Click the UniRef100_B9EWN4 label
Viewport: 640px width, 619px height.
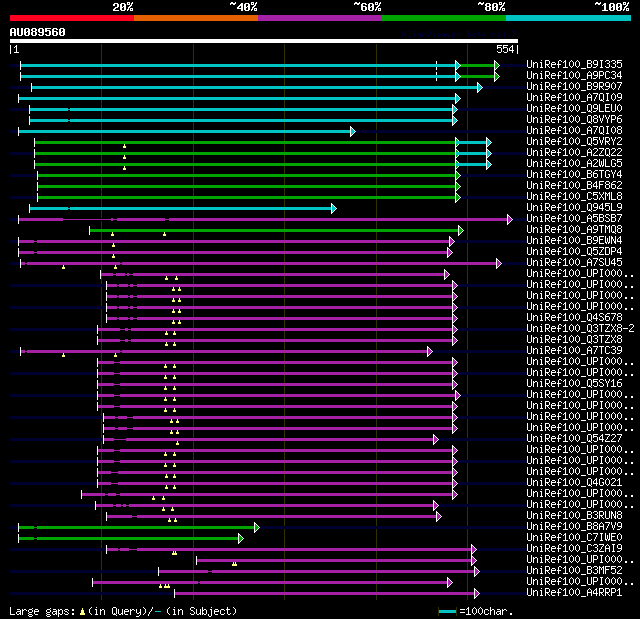pyautogui.click(x=574, y=241)
